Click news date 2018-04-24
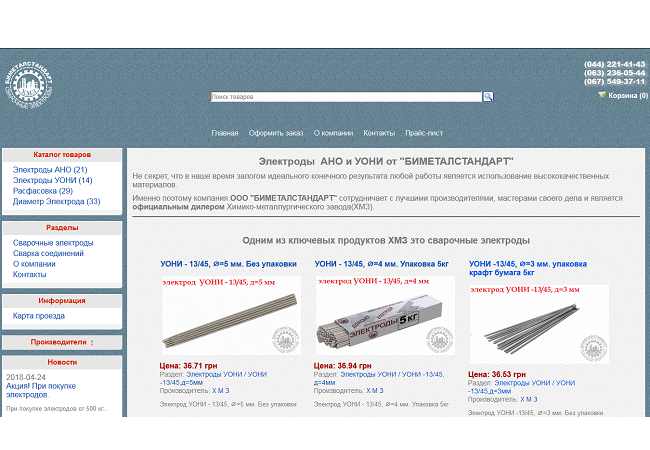Screen dimensions: 650x450 pyautogui.click(x=26, y=377)
